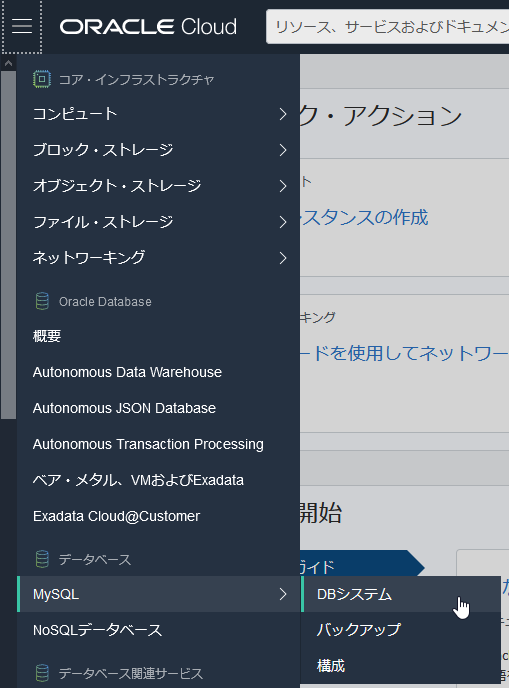The width and height of the screenshot is (509, 688).
Task: Open NoSQLデータベース menu item
Action: 158,630
